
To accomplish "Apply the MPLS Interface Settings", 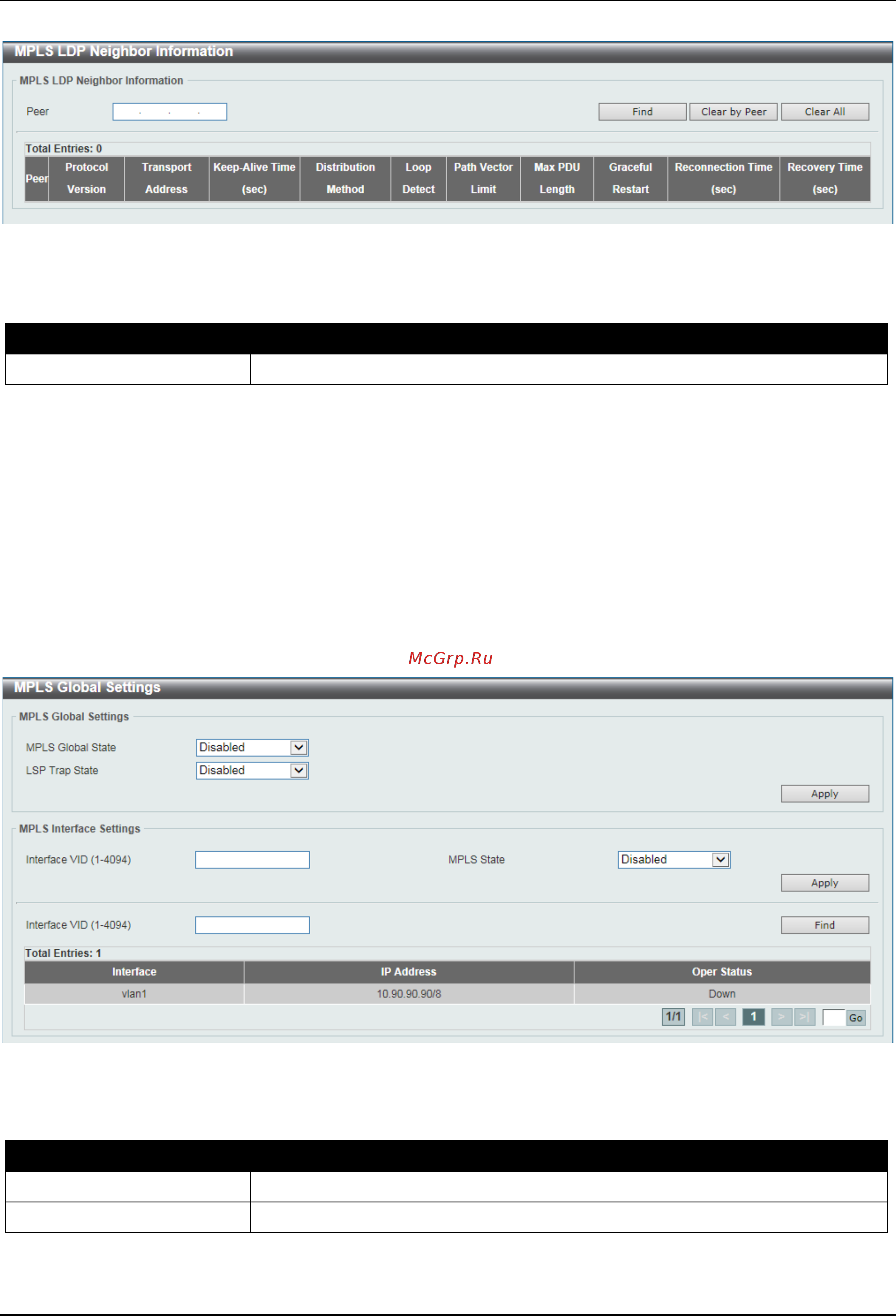I will pyautogui.click(x=825, y=883).
